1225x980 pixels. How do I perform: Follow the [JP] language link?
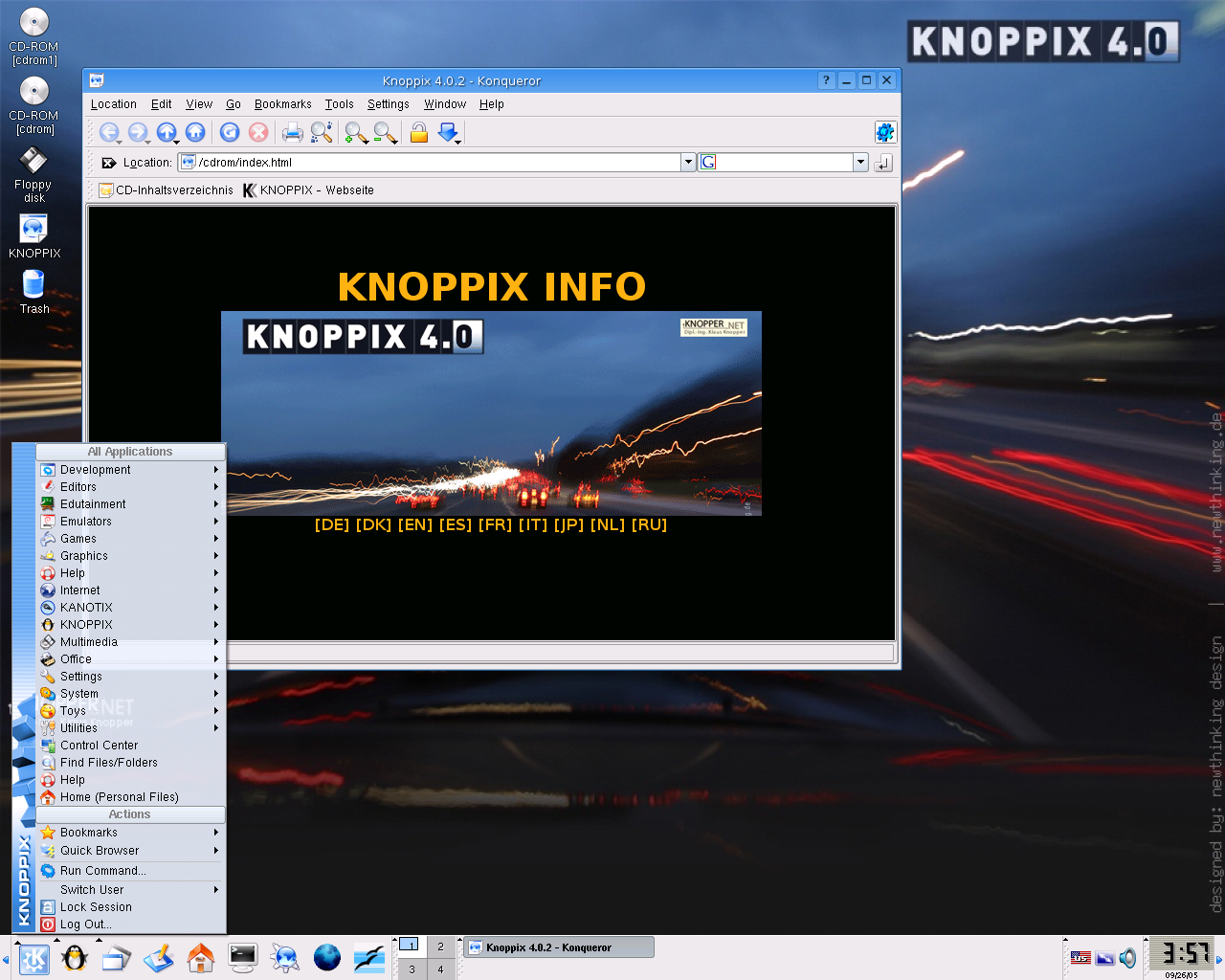coord(568,524)
